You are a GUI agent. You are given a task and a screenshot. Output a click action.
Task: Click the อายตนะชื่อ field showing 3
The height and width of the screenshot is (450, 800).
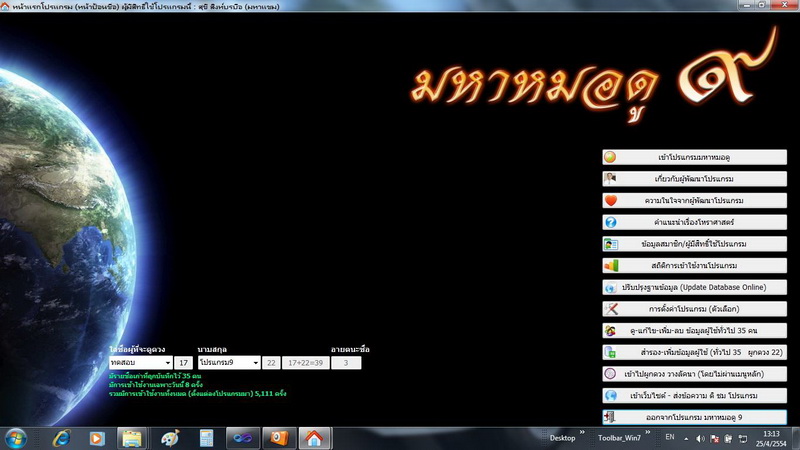(346, 363)
